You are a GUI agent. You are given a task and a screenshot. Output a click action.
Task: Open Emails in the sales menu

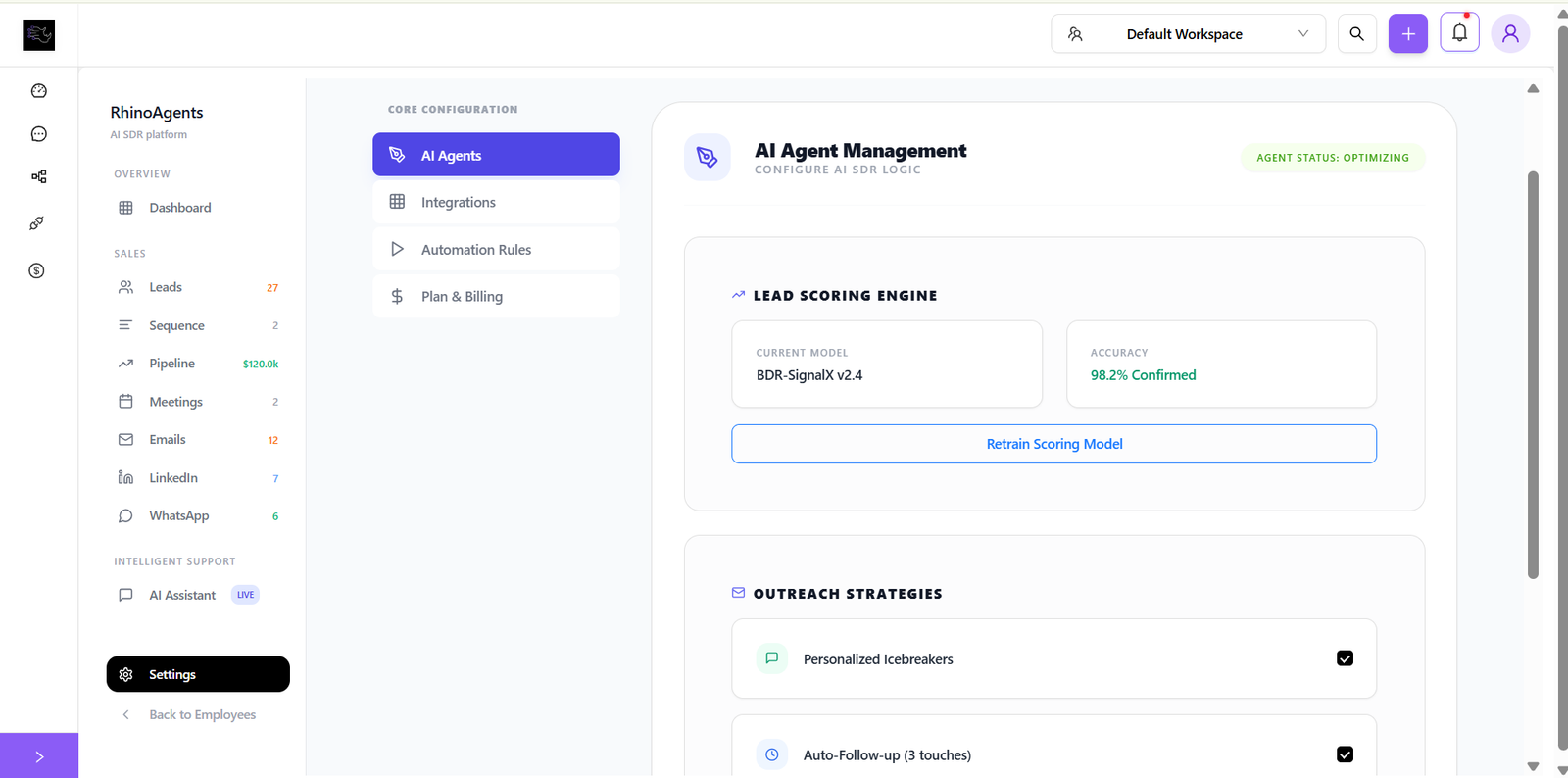pos(198,440)
